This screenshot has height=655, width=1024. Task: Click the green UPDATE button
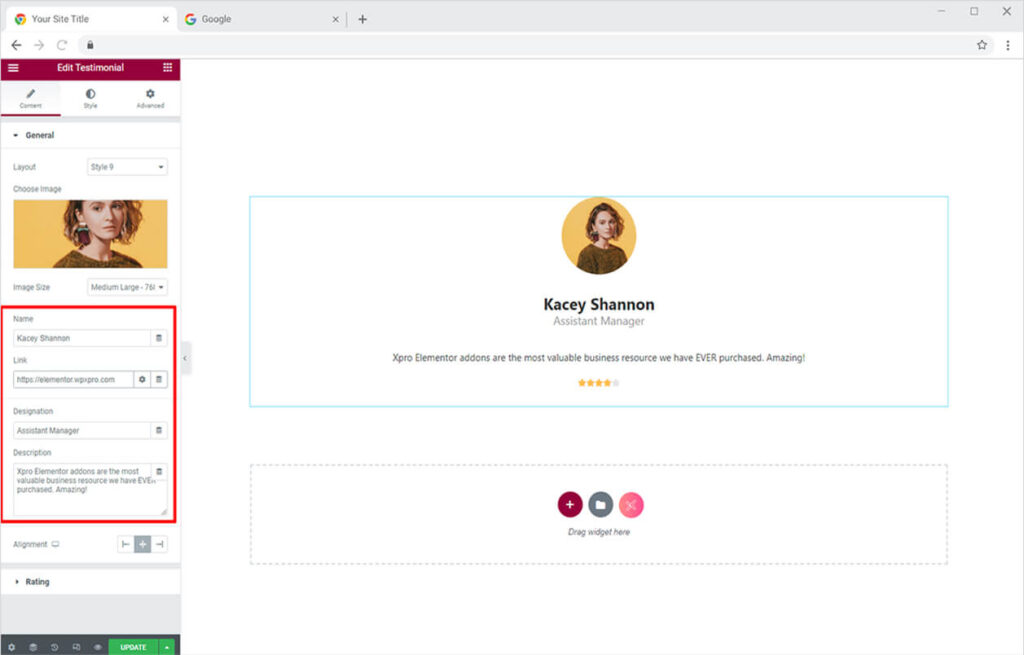pyautogui.click(x=133, y=647)
